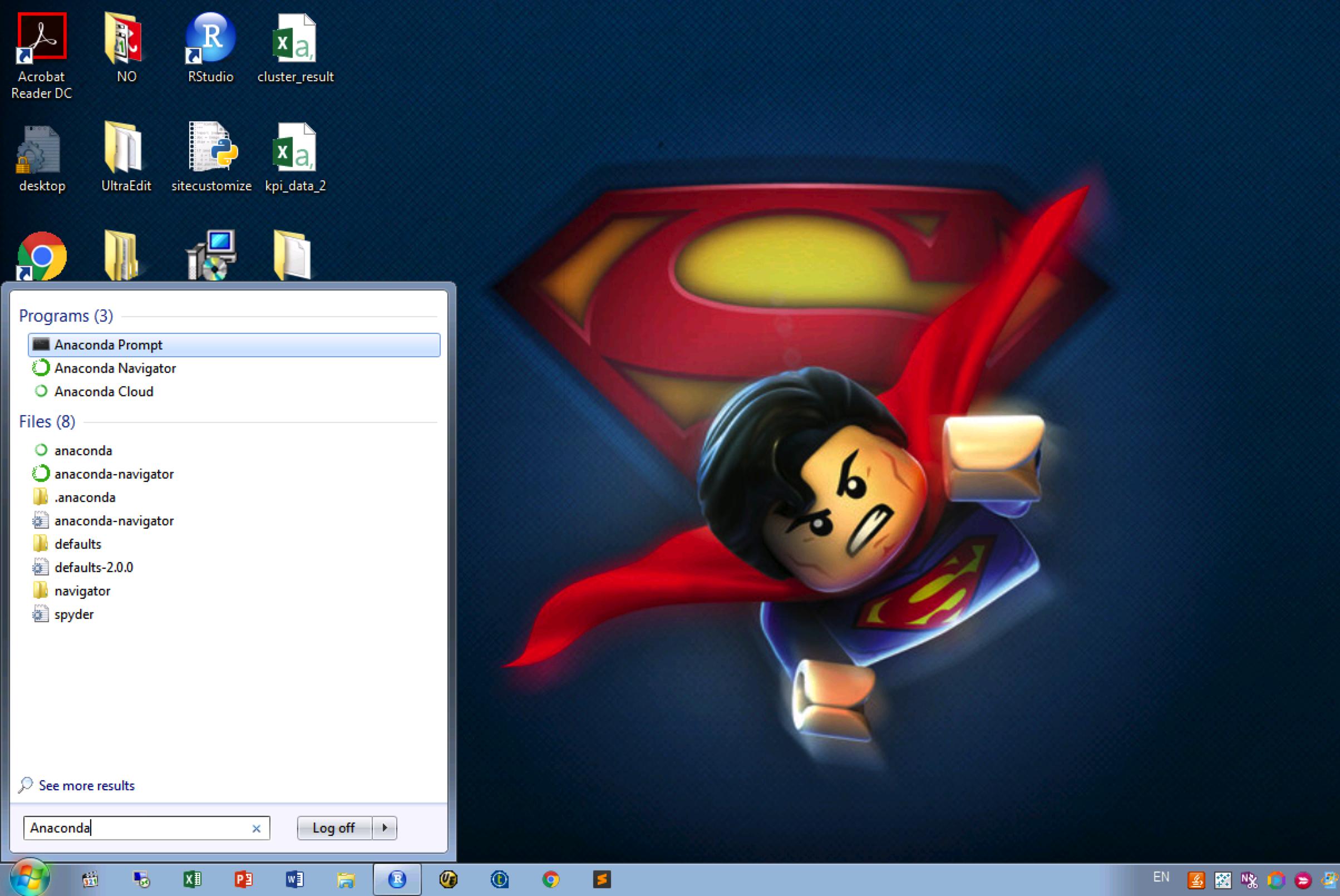Click the EN language indicator
The image size is (1340, 896).
[1161, 877]
